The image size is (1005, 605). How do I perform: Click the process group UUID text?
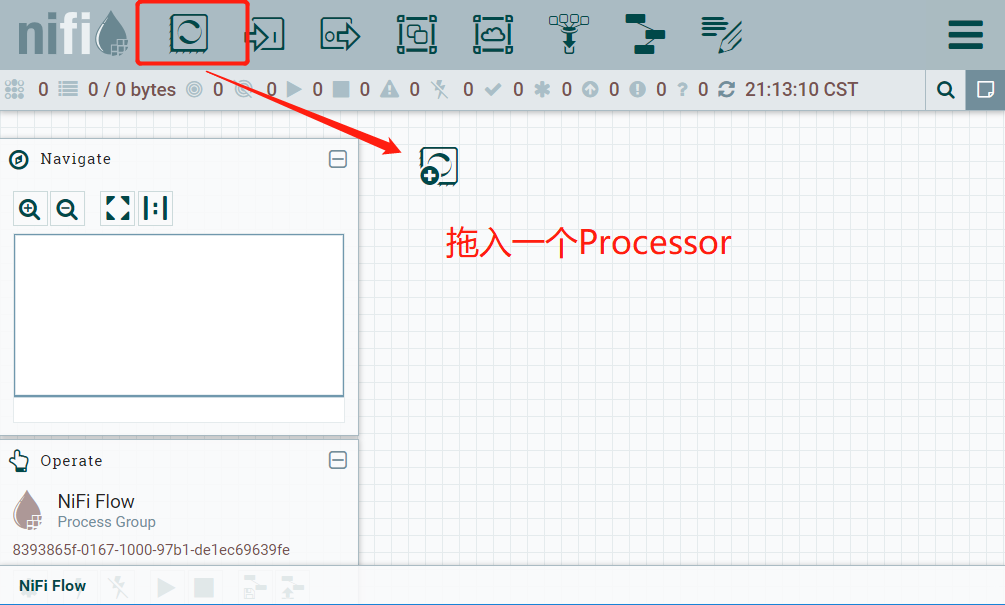click(151, 550)
